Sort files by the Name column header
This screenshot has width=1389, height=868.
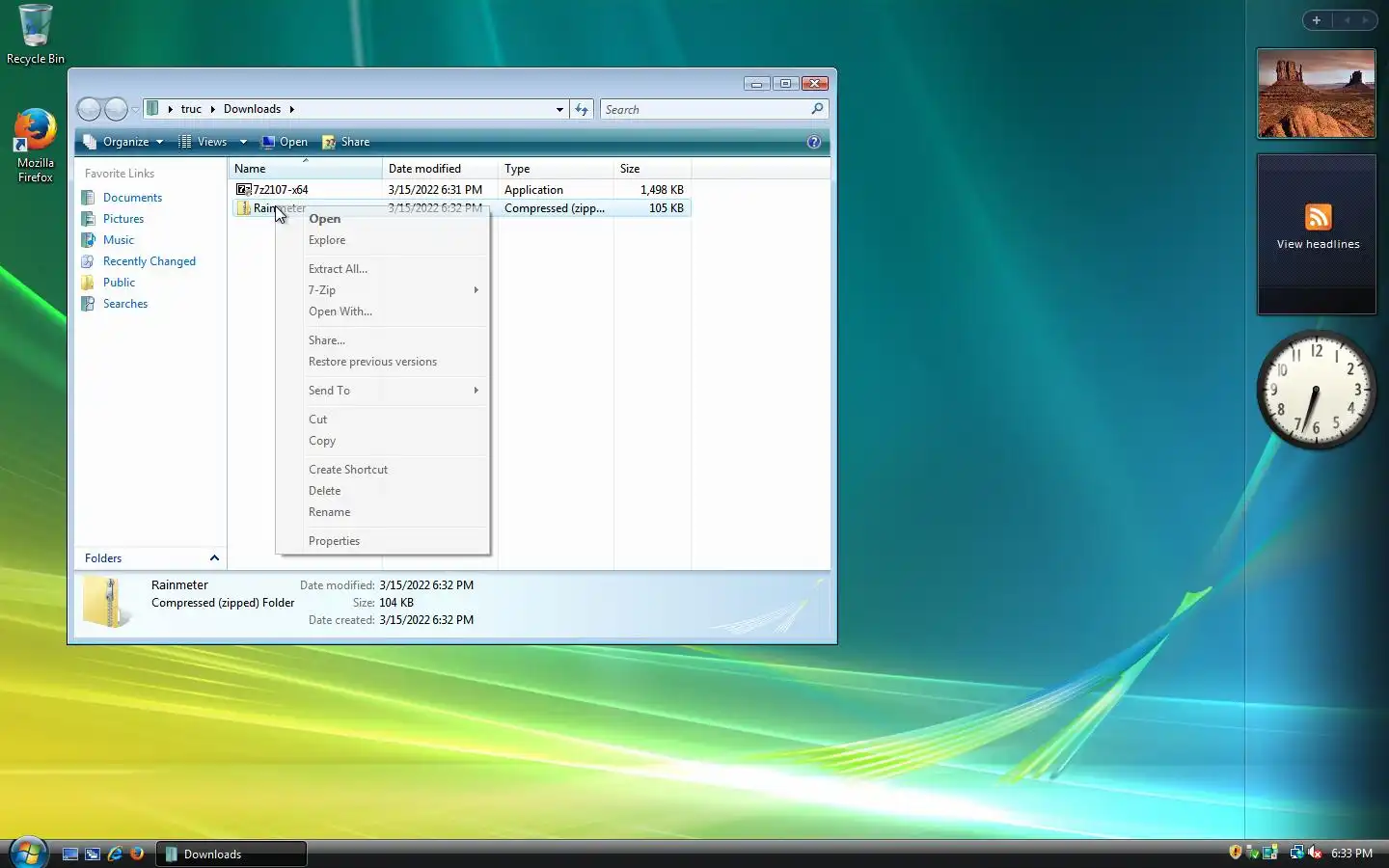tap(305, 169)
